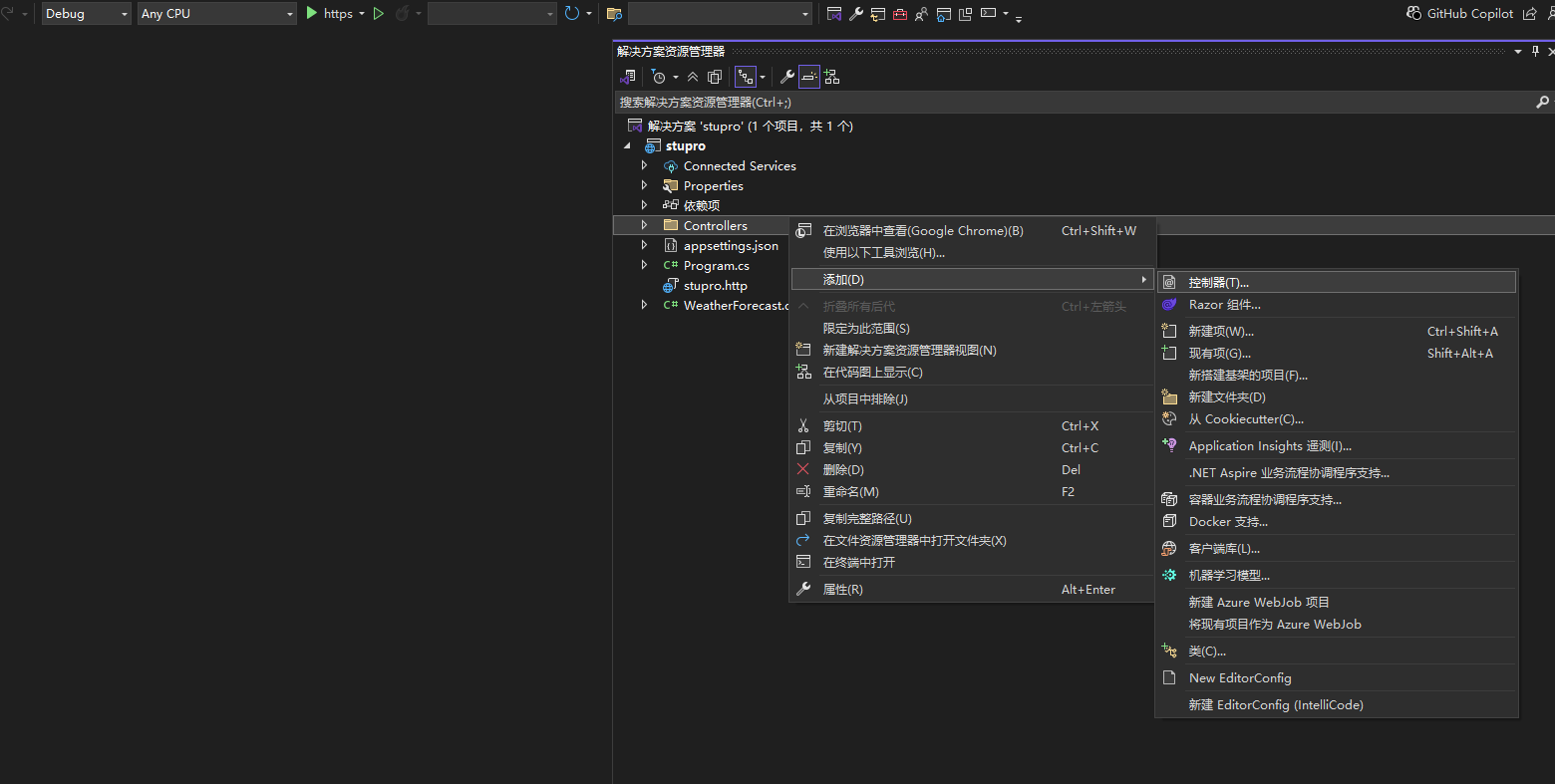This screenshot has height=784, width=1555.
Task: Expand the Properties tree node
Action: pos(644,185)
